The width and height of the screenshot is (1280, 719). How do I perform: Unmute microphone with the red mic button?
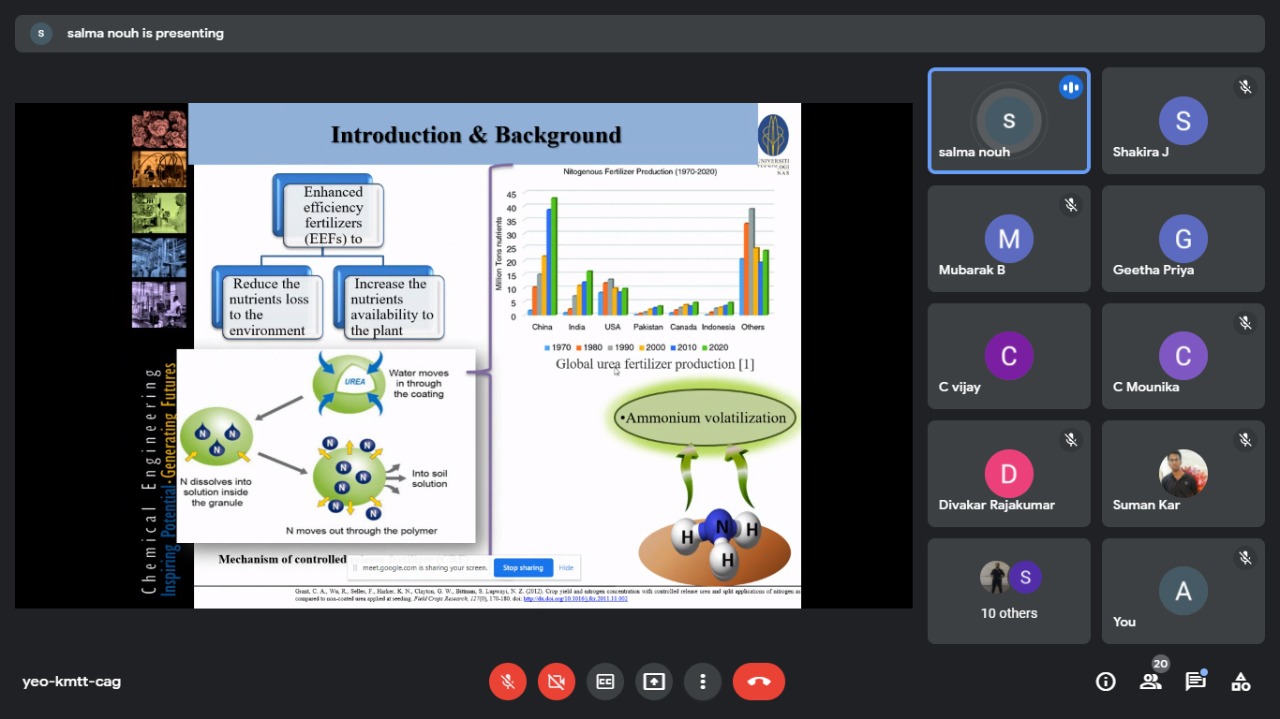click(x=507, y=682)
